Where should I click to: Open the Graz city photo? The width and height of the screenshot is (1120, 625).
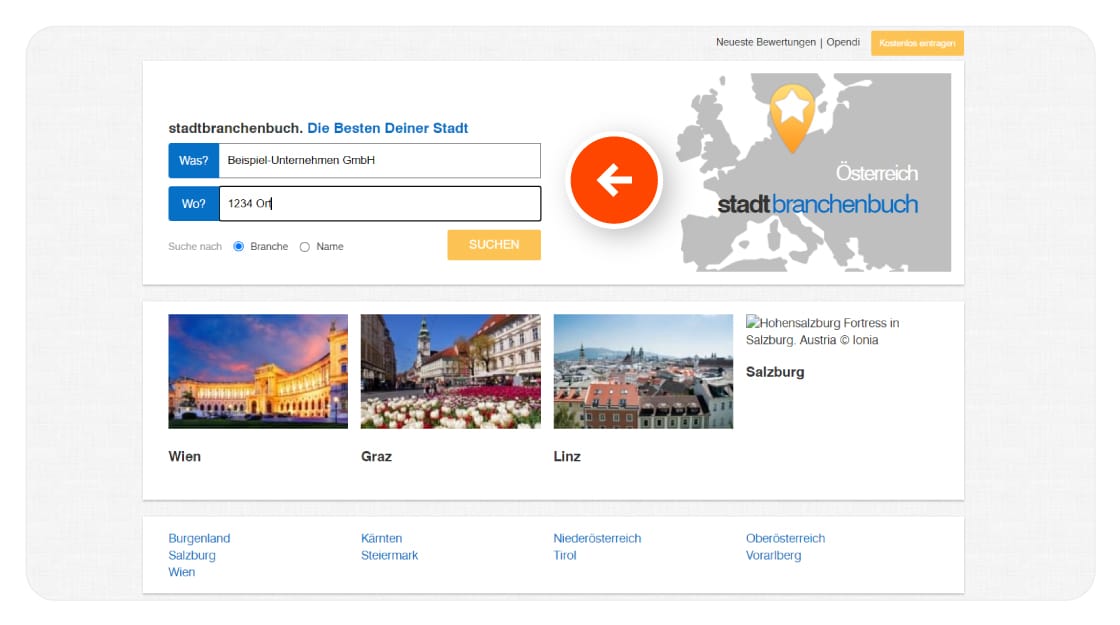[451, 371]
